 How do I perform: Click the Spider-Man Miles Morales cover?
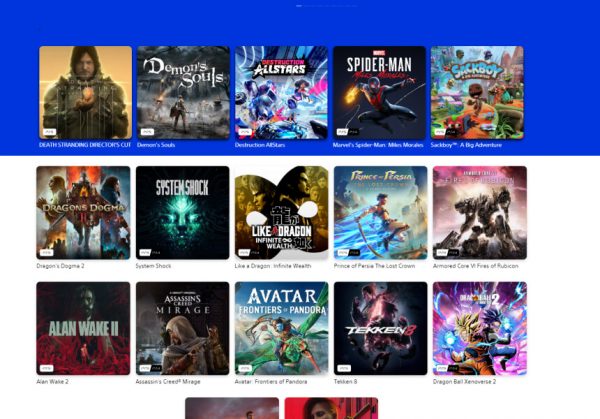379,92
